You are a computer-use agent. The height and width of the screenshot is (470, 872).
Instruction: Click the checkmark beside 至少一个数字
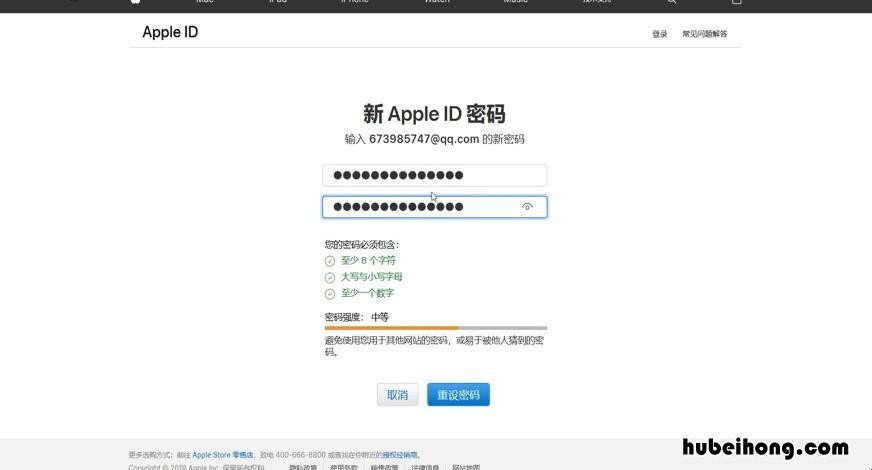point(330,294)
